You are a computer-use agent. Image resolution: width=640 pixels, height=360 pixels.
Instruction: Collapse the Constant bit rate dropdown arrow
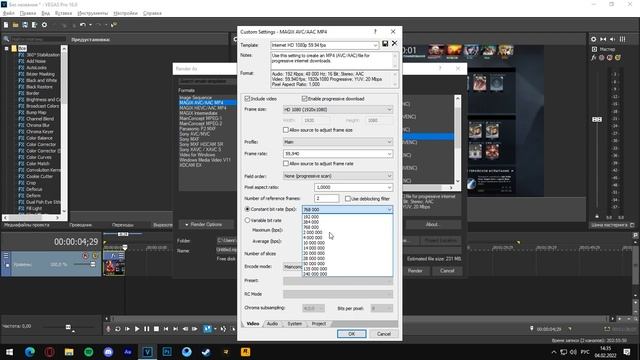pyautogui.click(x=389, y=209)
